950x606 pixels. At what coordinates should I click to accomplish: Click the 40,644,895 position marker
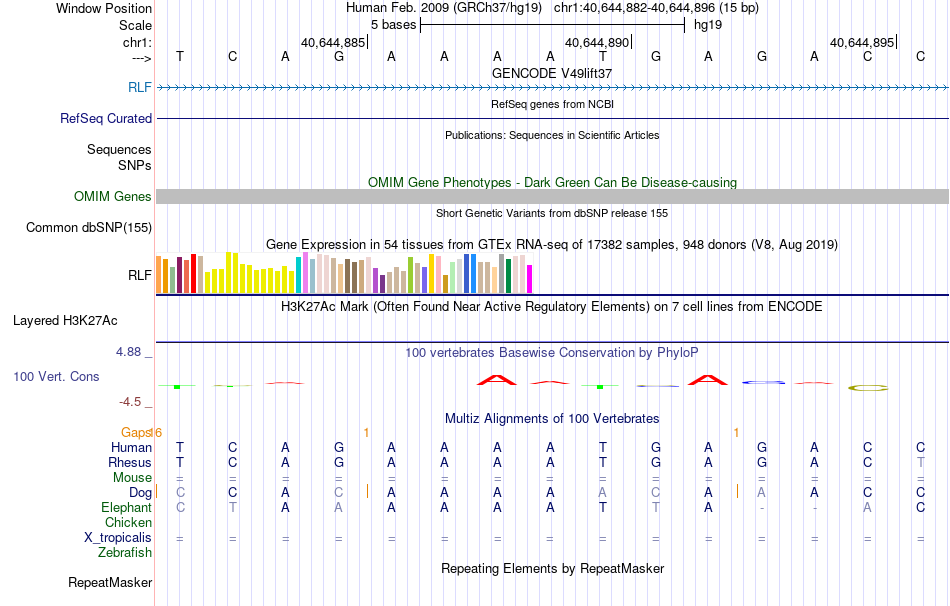[862, 42]
